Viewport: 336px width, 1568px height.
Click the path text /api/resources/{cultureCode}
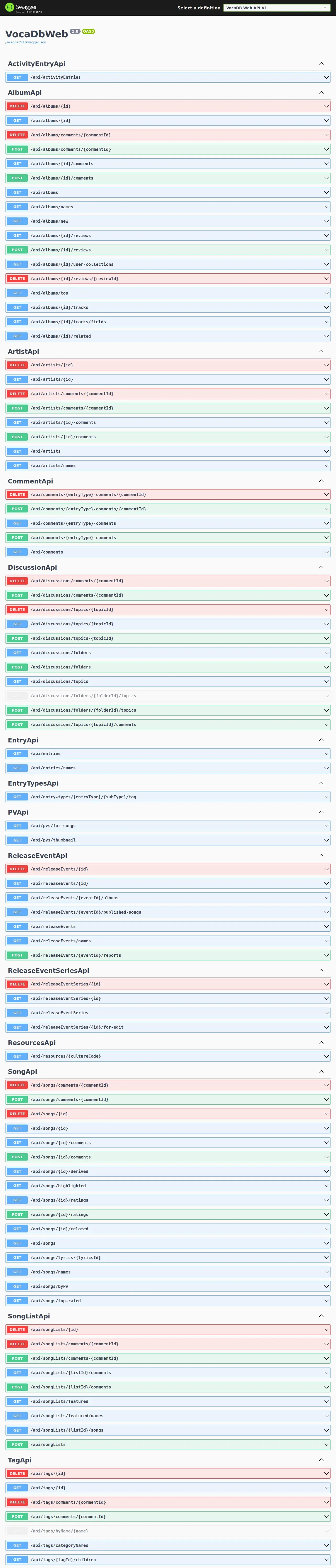click(66, 1056)
